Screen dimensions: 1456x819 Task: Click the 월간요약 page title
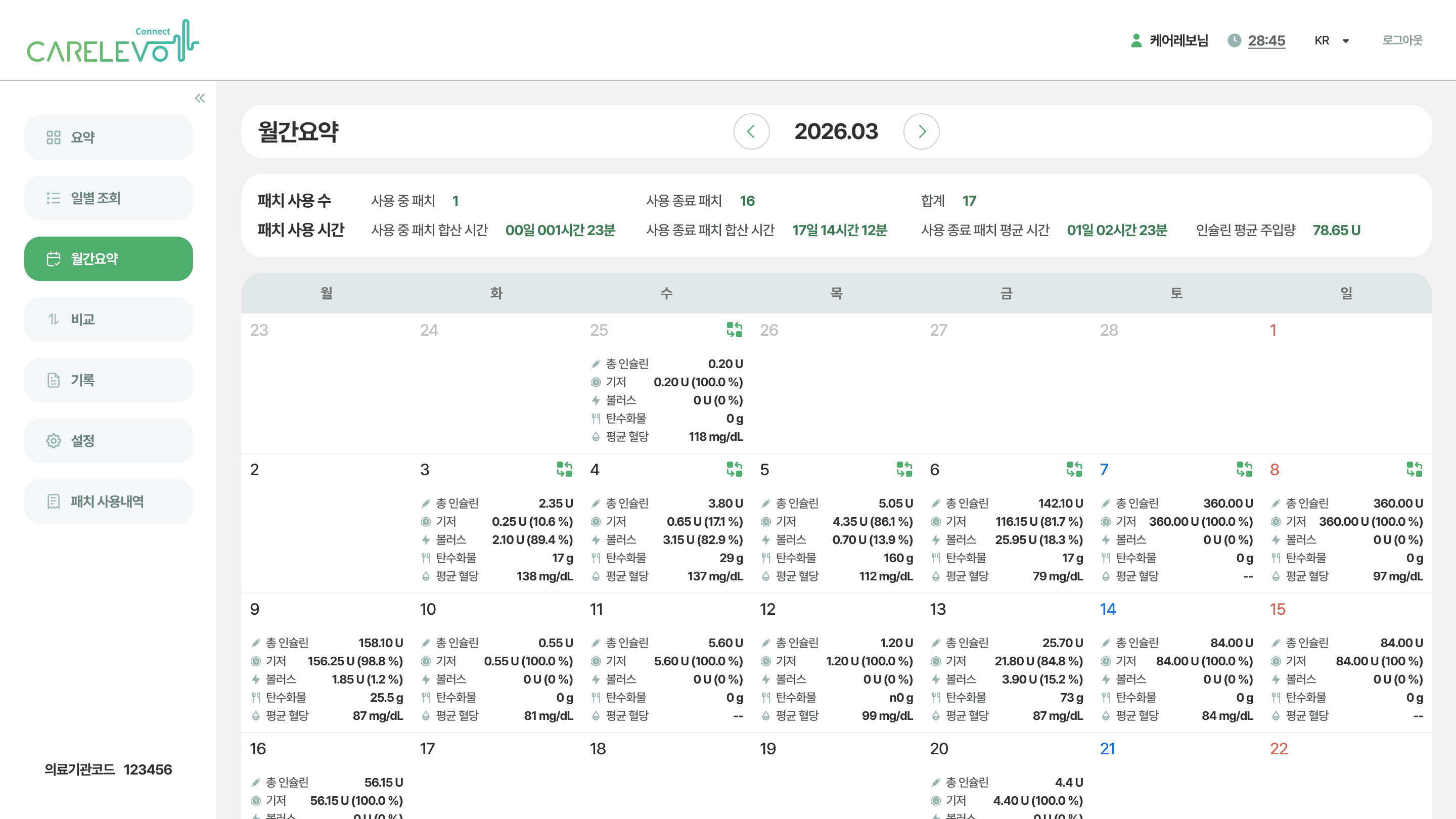point(298,131)
